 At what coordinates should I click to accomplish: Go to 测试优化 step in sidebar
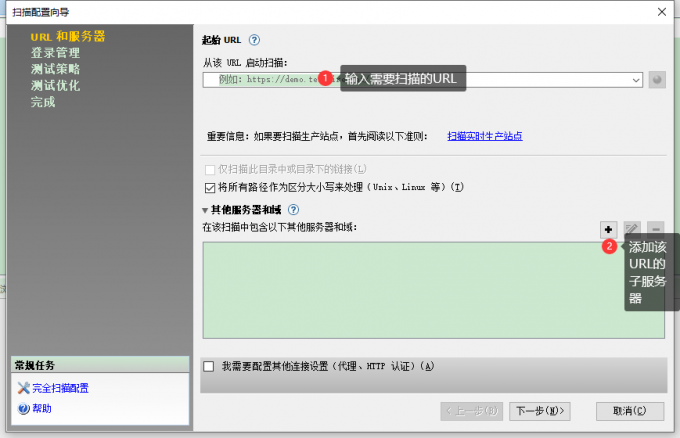[55, 86]
